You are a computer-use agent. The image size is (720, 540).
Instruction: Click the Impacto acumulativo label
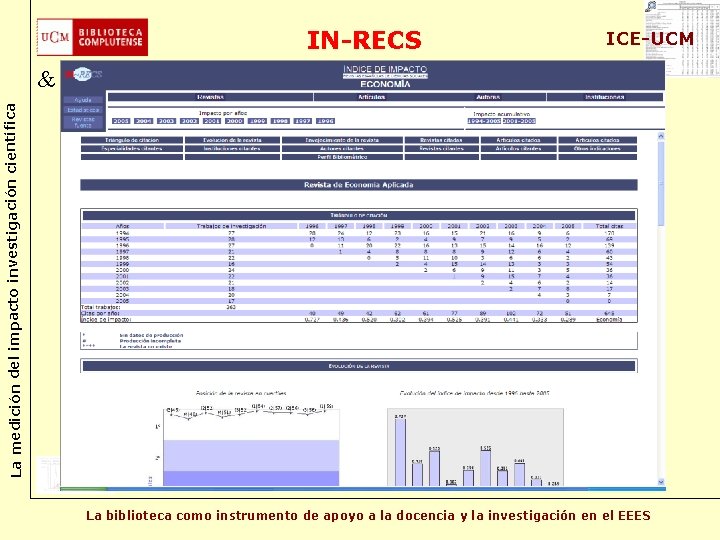[x=501, y=114]
